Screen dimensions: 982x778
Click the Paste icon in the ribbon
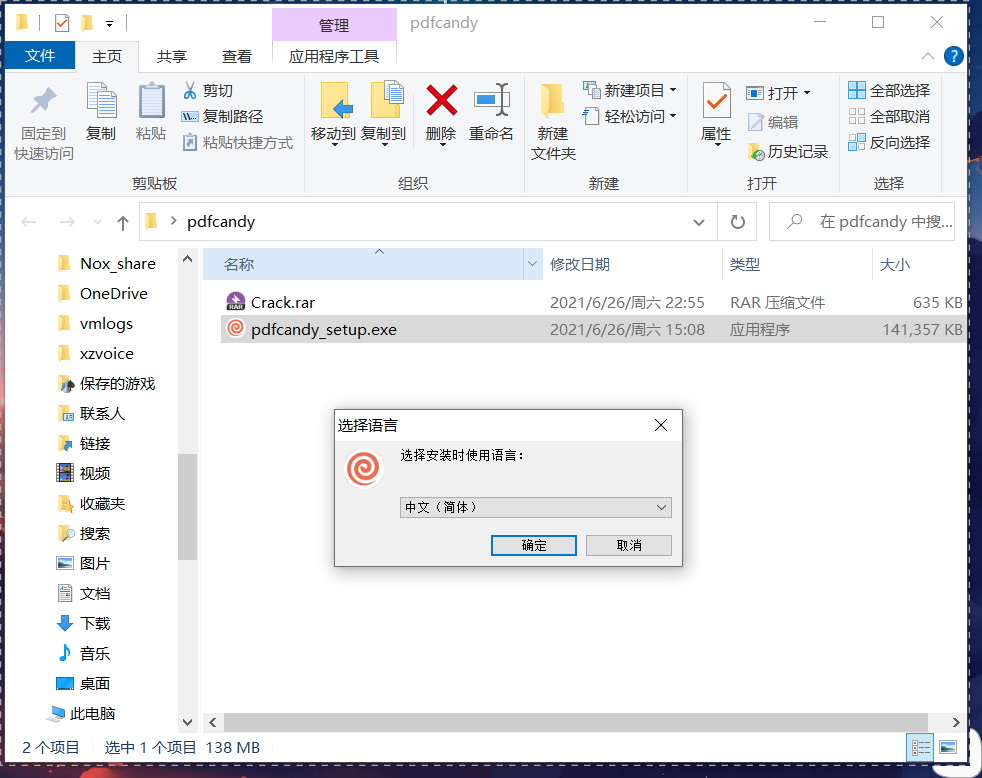pyautogui.click(x=151, y=101)
